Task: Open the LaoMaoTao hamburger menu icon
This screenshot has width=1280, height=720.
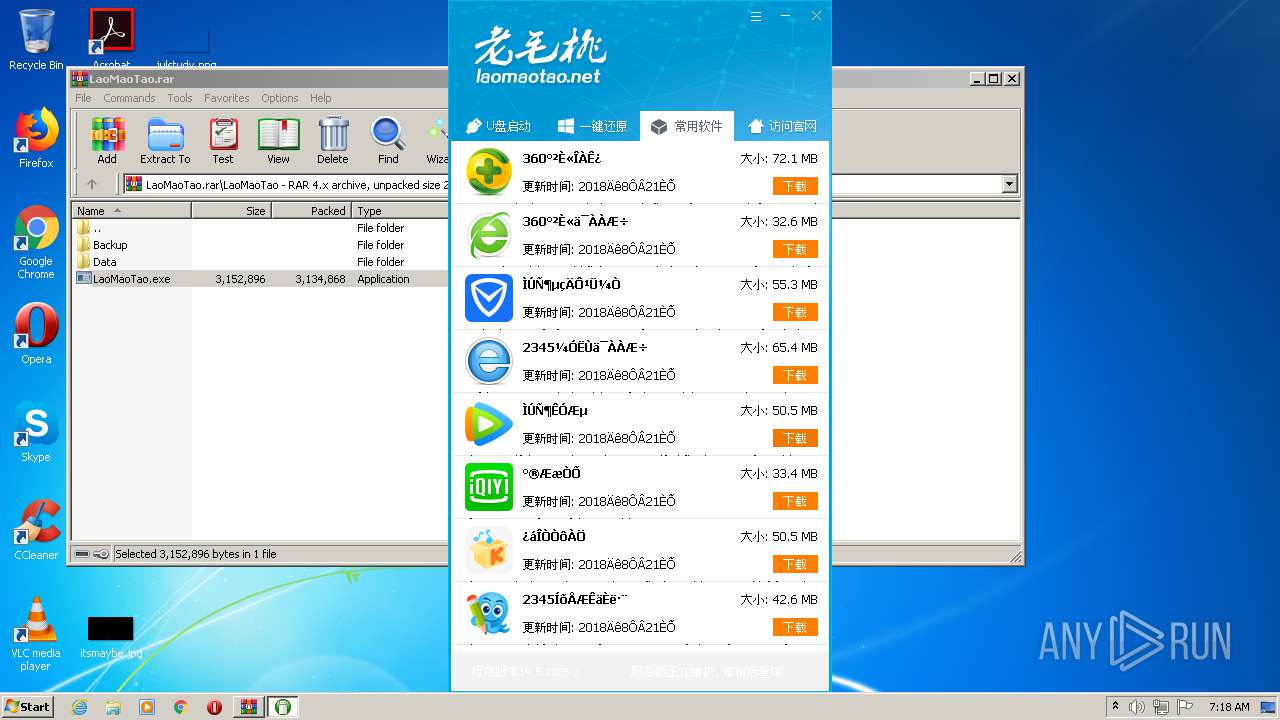Action: 756,16
